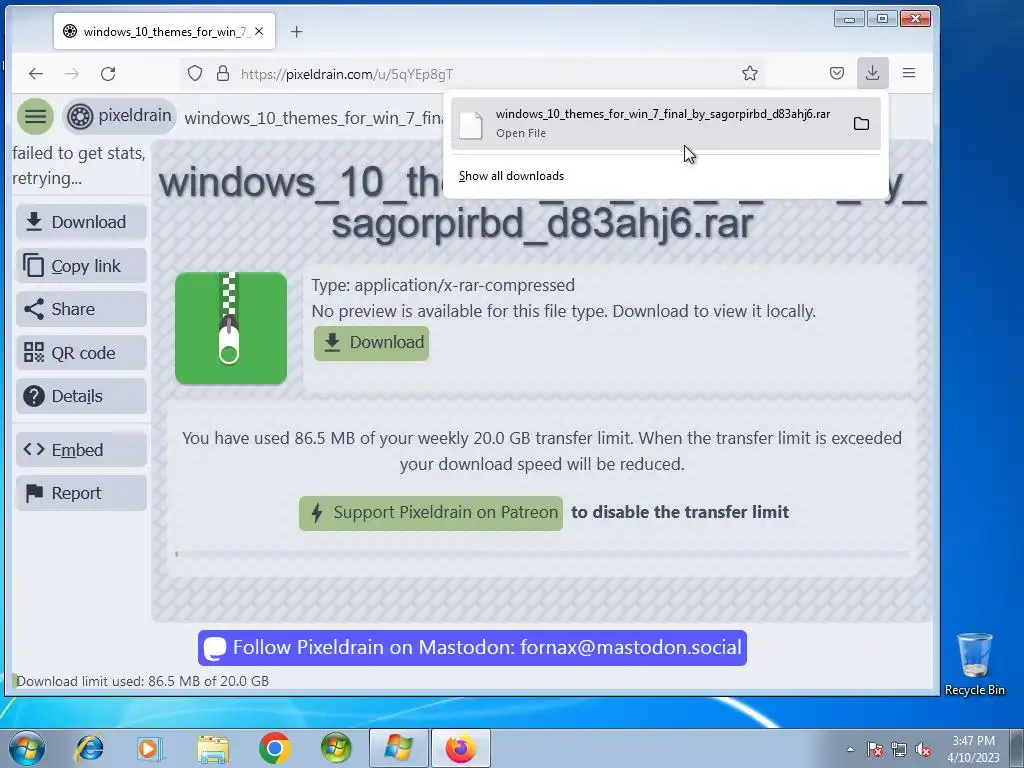Open the pixeldrain green sidebar menu button
The image size is (1024, 768).
[x=35, y=117]
